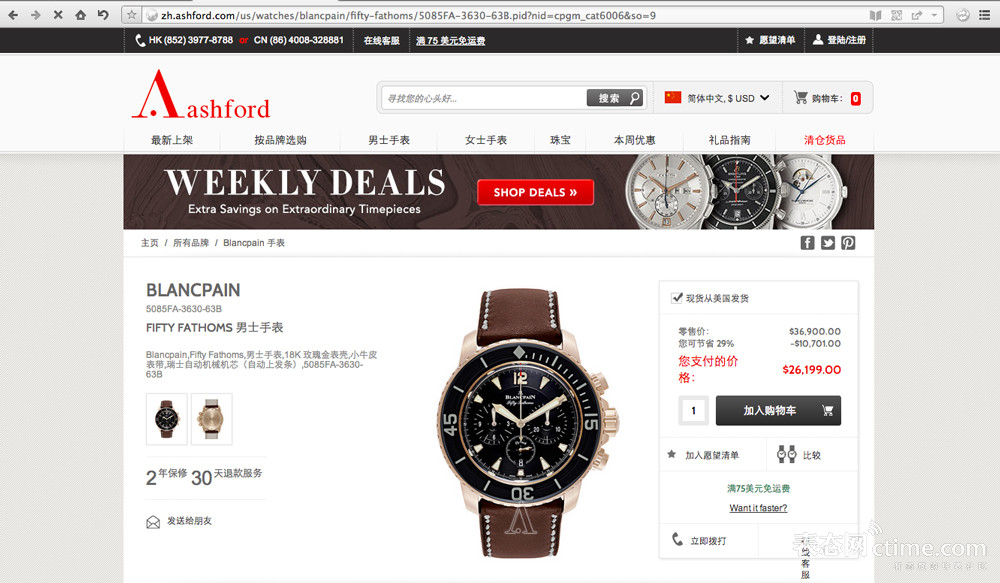1000x583 pixels.
Task: Click the magnifier search icon
Action: 635,98
